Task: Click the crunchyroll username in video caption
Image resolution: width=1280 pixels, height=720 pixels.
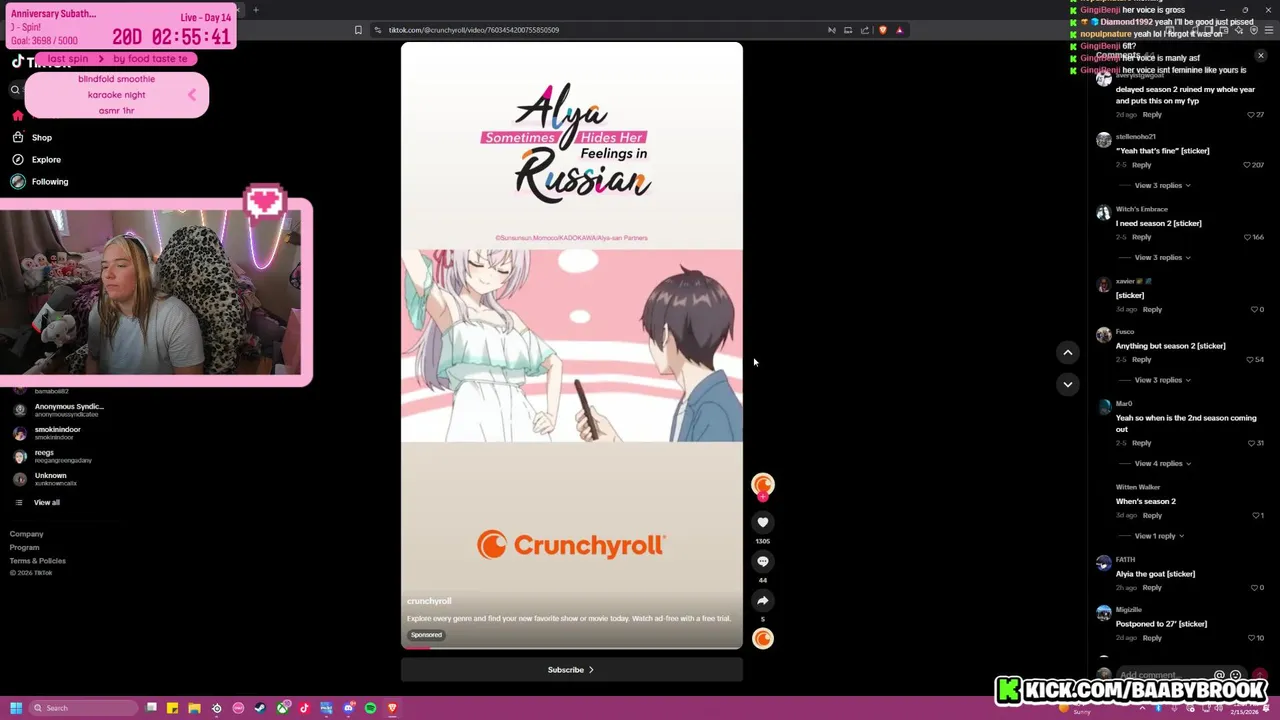Action: point(429,601)
